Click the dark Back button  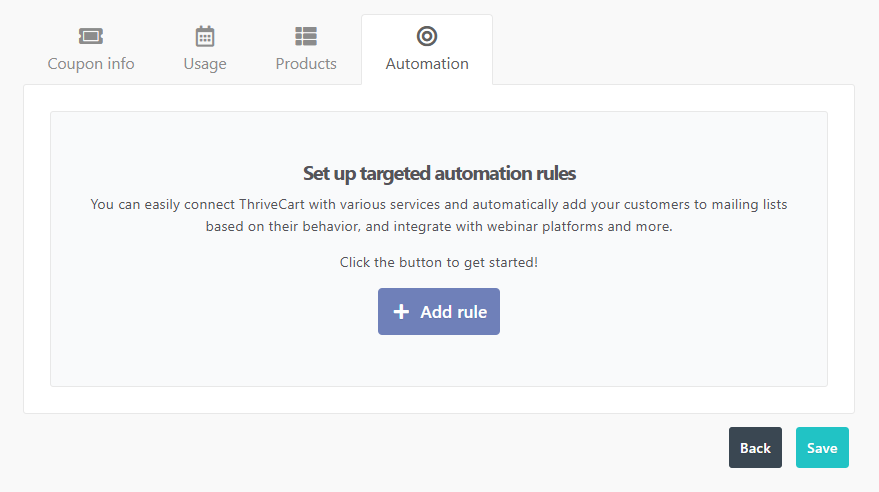[755, 448]
